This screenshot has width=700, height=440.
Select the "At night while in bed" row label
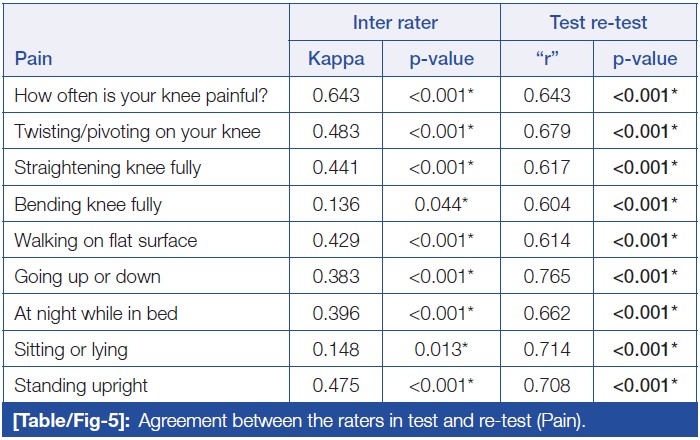(x=96, y=314)
